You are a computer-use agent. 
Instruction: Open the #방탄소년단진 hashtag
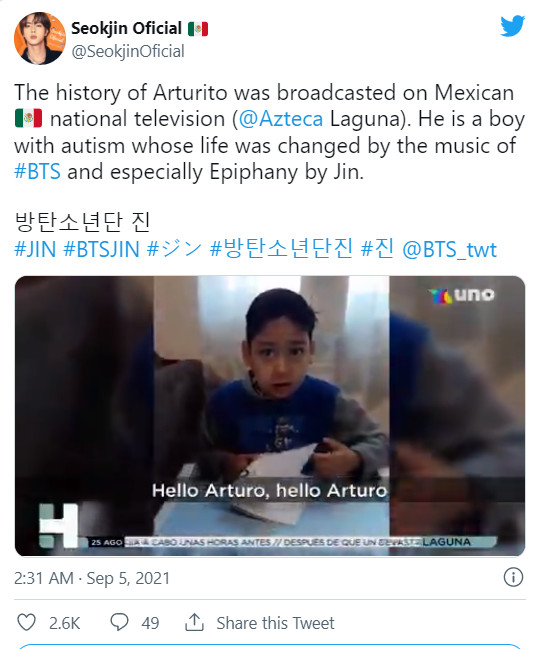point(281,250)
